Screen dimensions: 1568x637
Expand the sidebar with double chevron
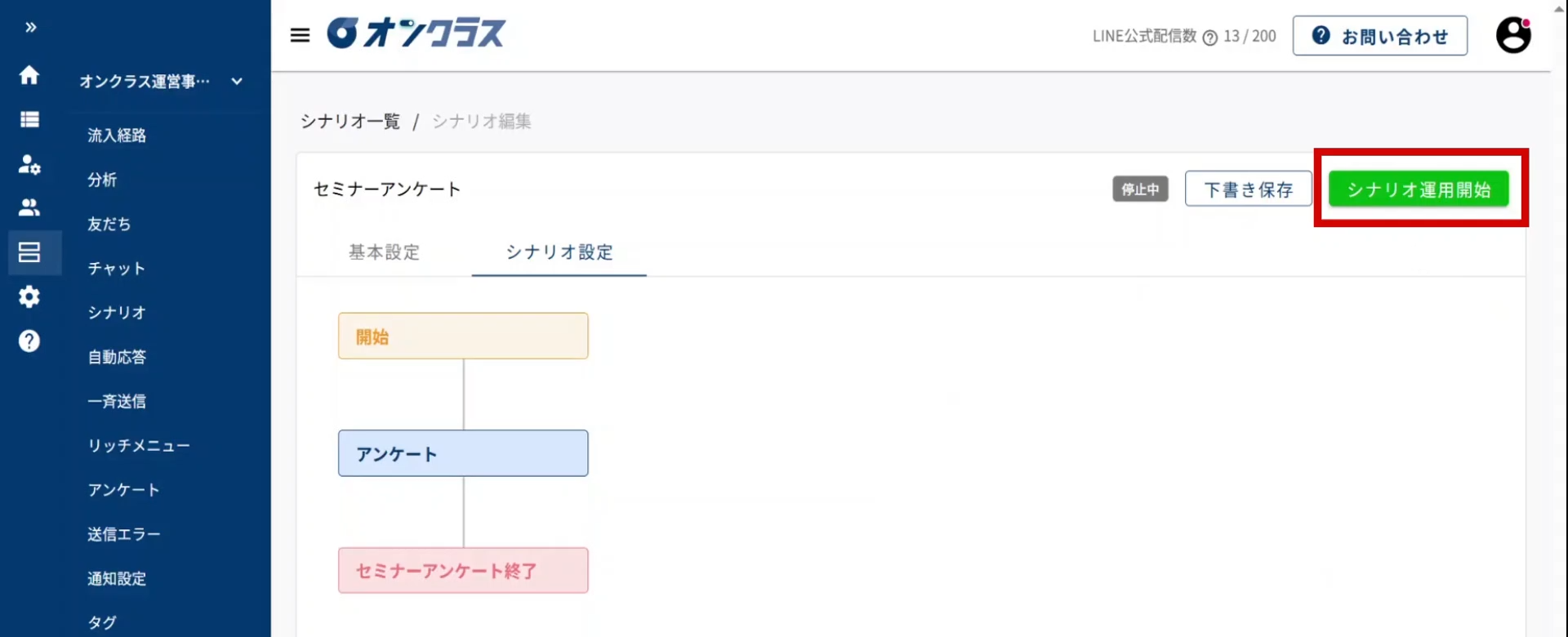[x=30, y=28]
